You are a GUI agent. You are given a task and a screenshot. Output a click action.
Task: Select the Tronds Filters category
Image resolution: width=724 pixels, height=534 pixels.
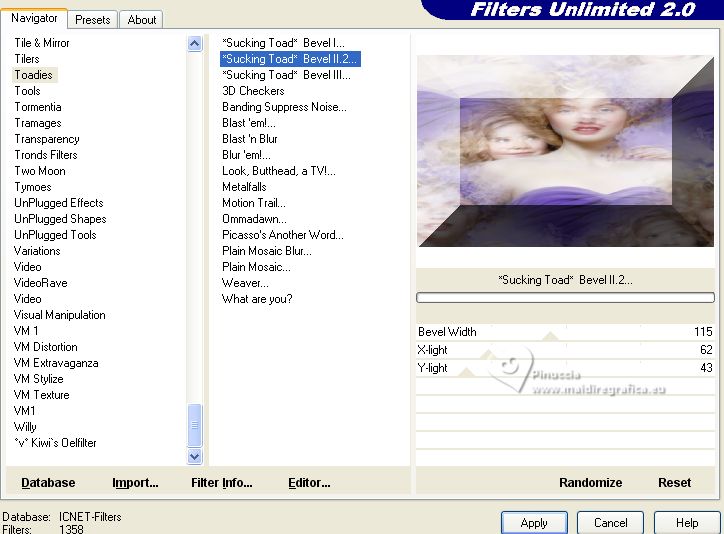coord(46,155)
